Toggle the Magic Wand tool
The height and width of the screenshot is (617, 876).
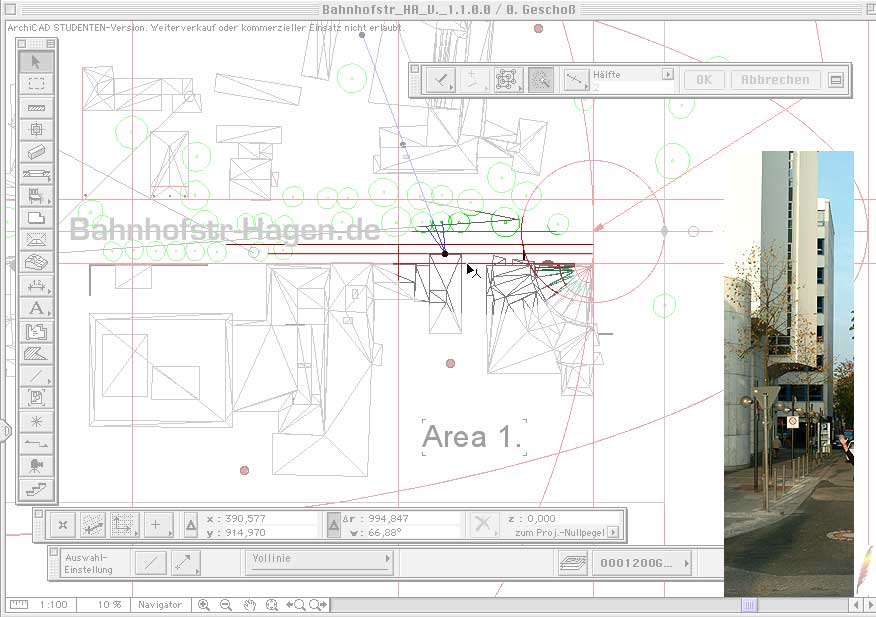[541, 80]
